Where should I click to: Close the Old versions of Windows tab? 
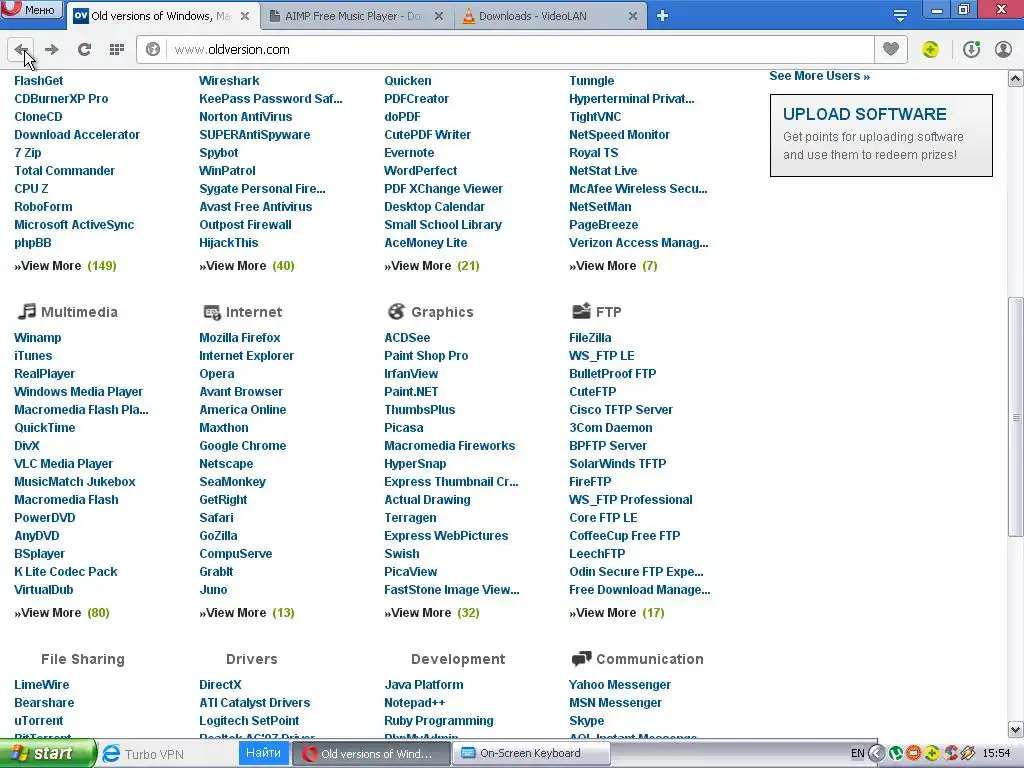click(245, 16)
